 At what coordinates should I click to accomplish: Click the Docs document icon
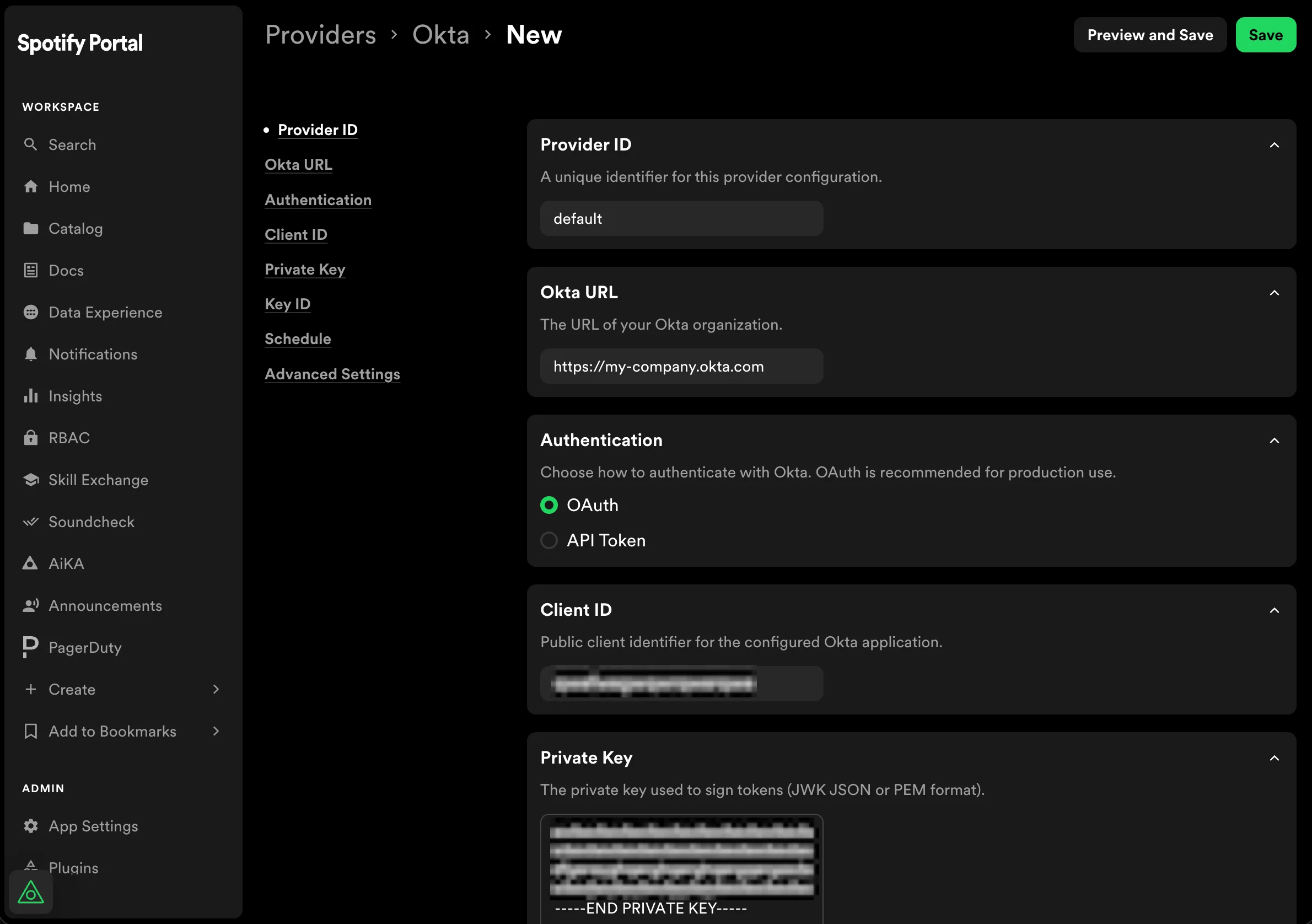[x=31, y=270]
